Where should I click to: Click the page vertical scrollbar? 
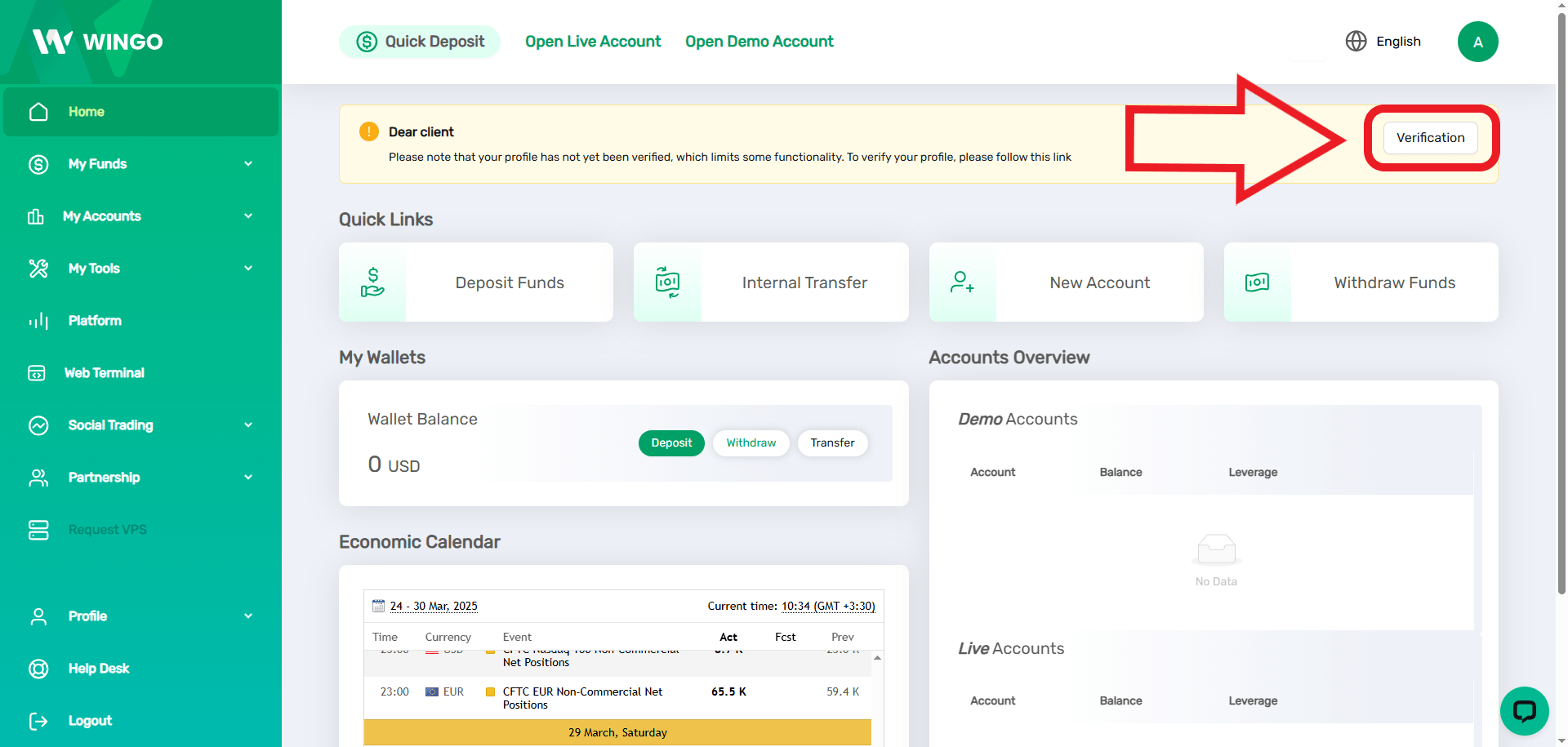1561,302
